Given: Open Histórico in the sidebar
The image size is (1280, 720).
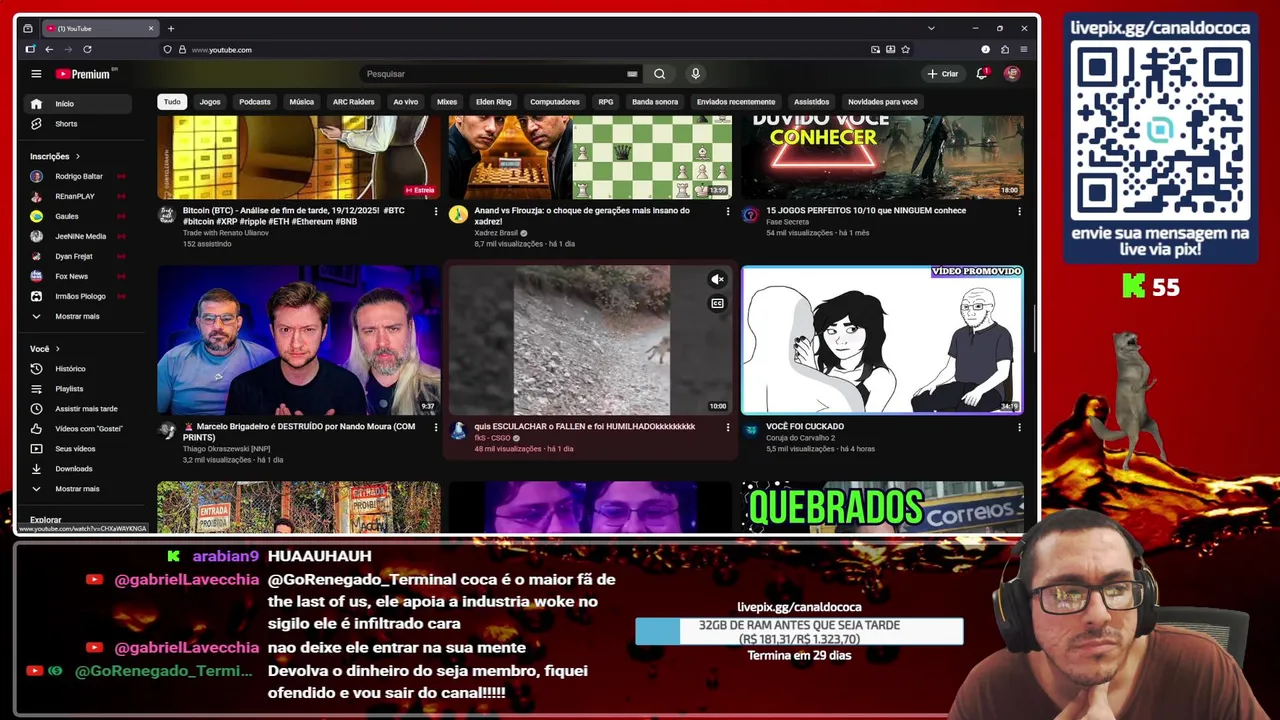Looking at the screenshot, I should pyautogui.click(x=78, y=369).
